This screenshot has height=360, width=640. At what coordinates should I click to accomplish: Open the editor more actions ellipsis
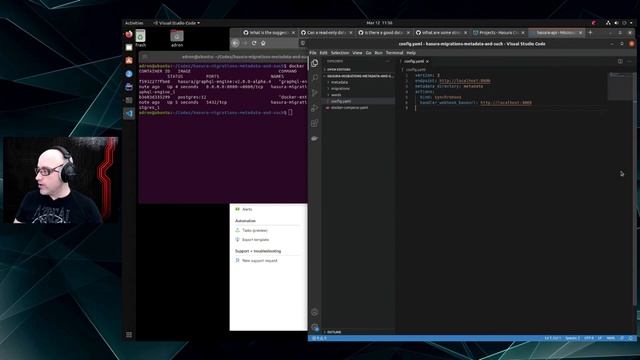[629, 61]
